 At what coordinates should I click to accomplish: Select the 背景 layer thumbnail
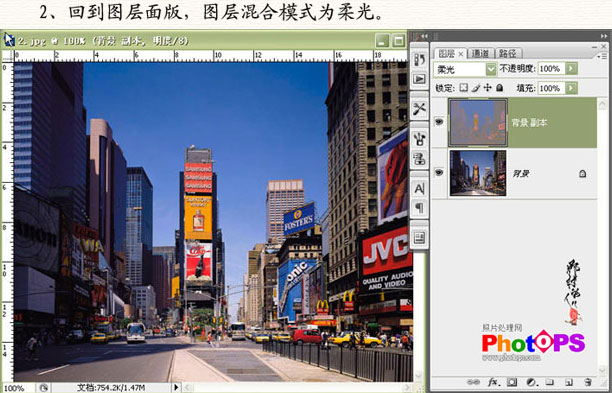click(x=478, y=172)
